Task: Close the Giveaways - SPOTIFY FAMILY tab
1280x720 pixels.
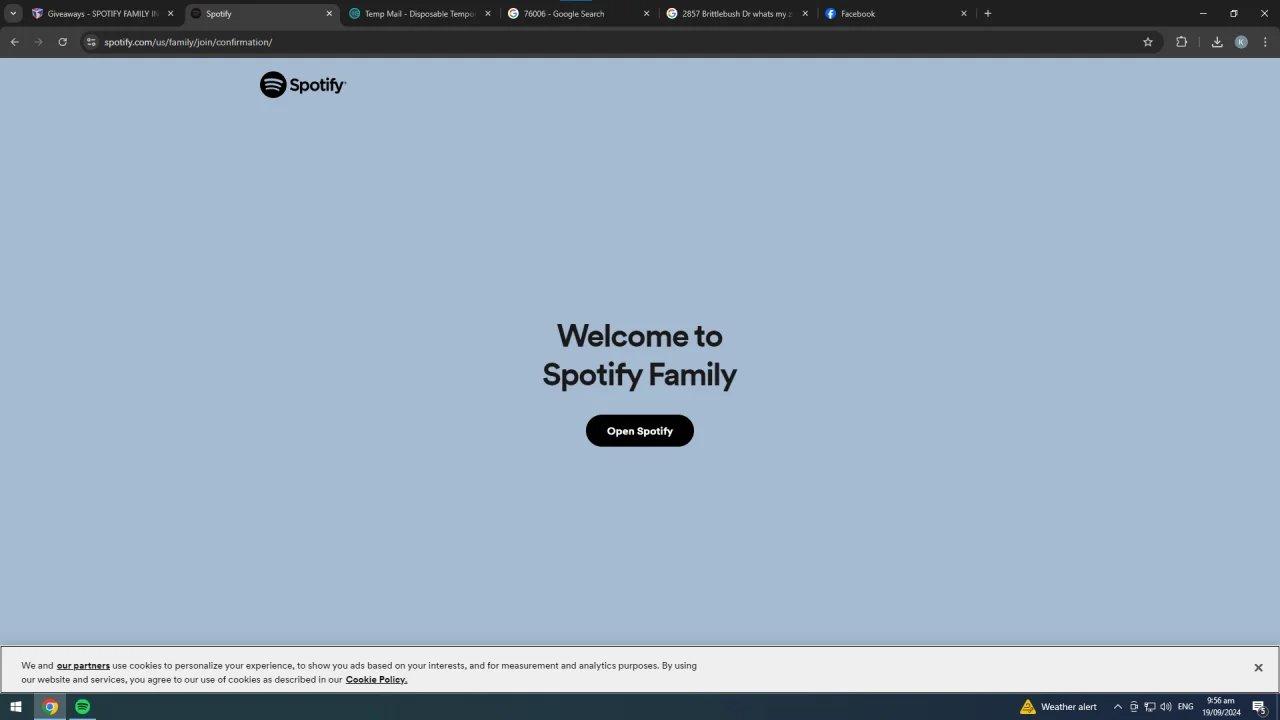Action: click(170, 14)
